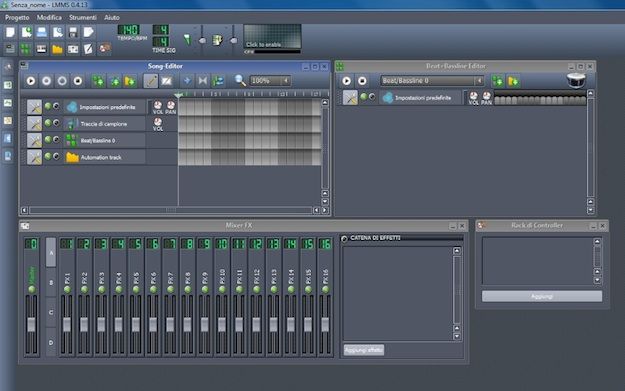The image size is (625, 391).
Task: Show FX Mixer from main toolbar
Action: coord(73,49)
